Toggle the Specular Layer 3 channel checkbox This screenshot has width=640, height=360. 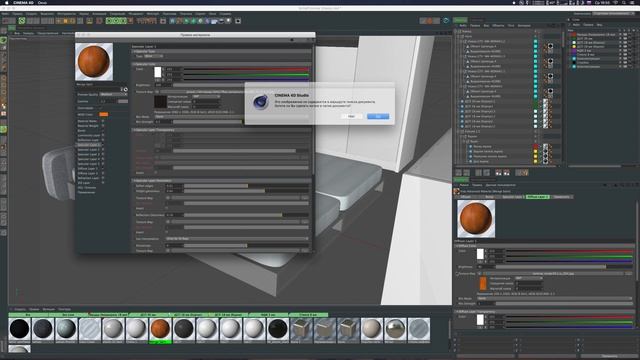[x=103, y=154]
